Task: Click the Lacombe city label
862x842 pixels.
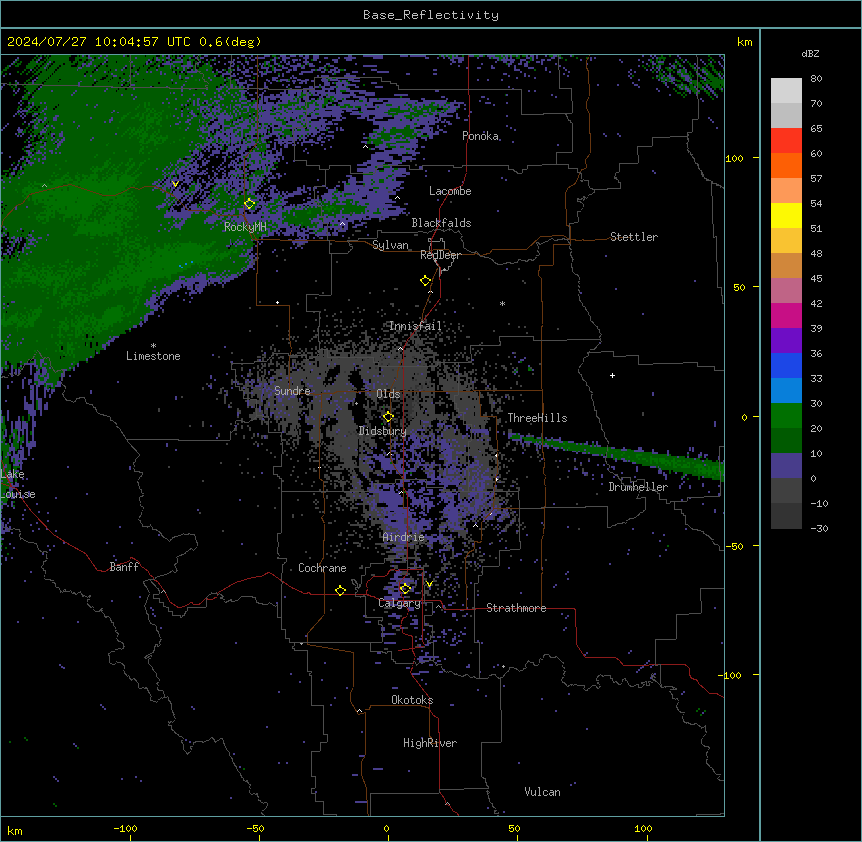Action: (x=450, y=191)
